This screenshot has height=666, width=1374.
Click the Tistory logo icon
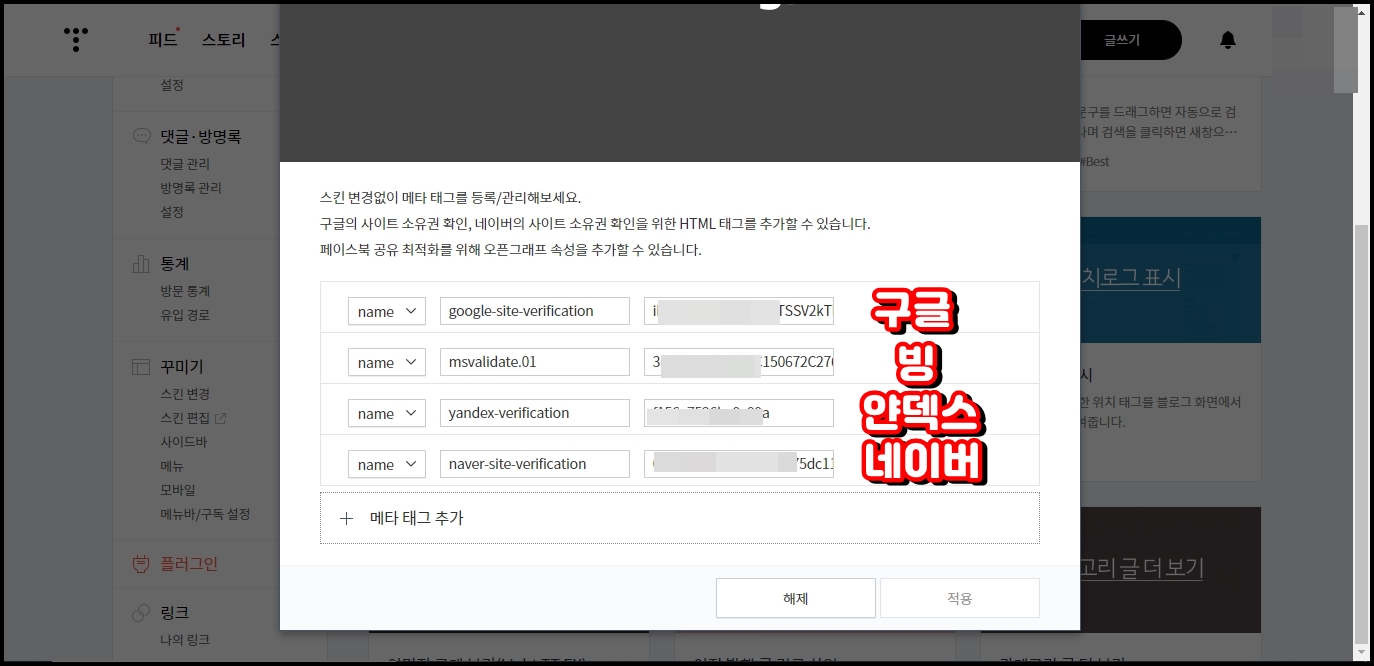(x=76, y=39)
